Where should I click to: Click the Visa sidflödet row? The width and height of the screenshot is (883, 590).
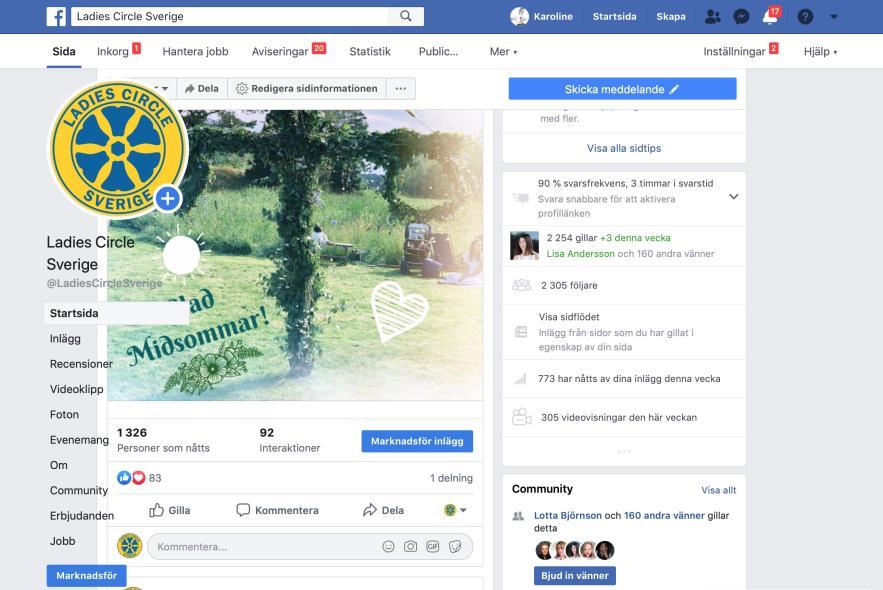pyautogui.click(x=624, y=332)
